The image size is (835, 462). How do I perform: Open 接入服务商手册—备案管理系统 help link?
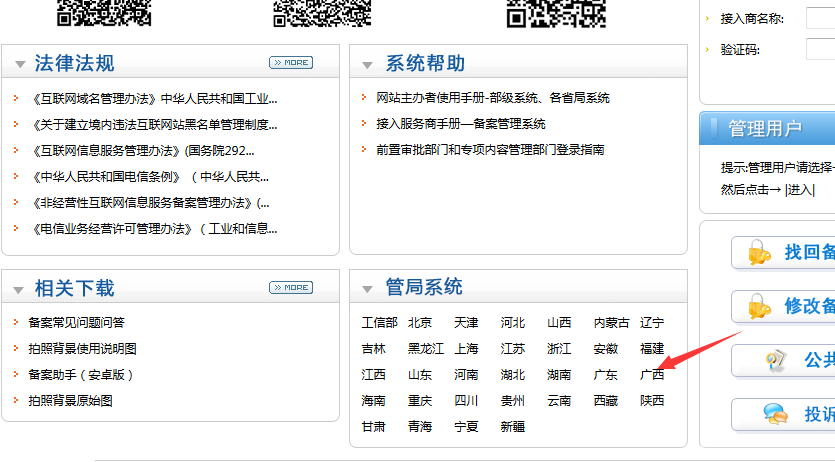(x=461, y=124)
